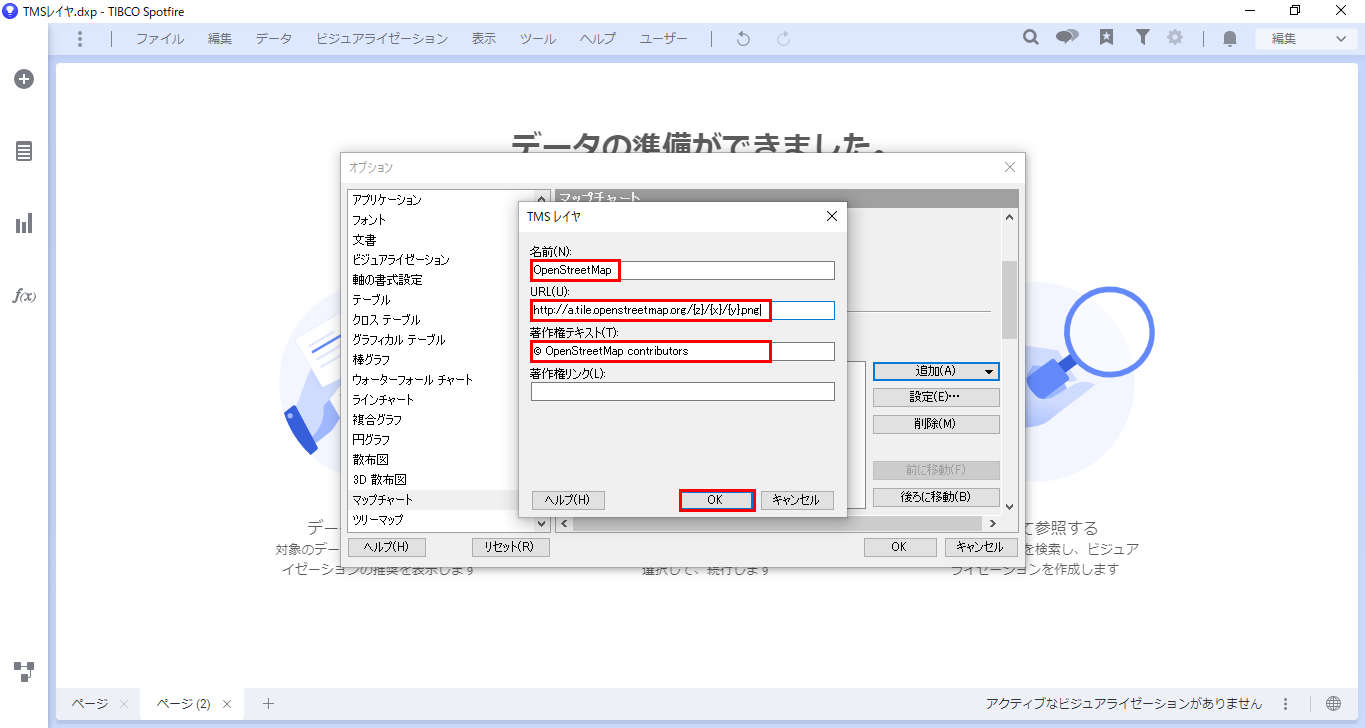Close the ページ (2) tab
1365x728 pixels.
pyautogui.click(x=226, y=704)
